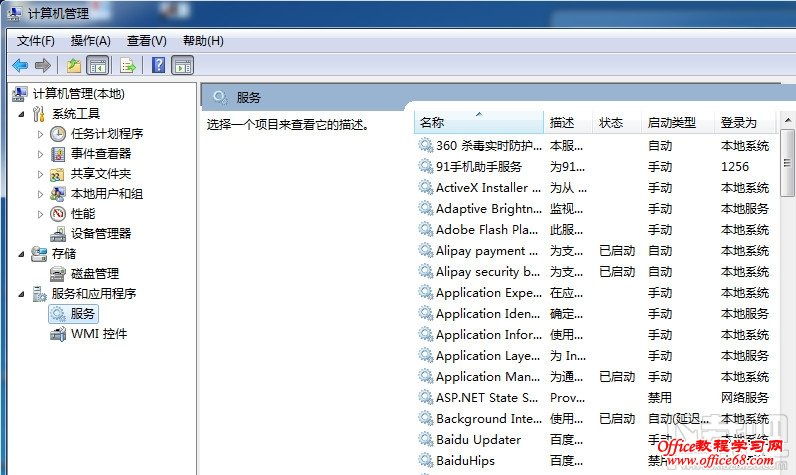Click gear icon of 91手机助手服务 row

tap(425, 166)
